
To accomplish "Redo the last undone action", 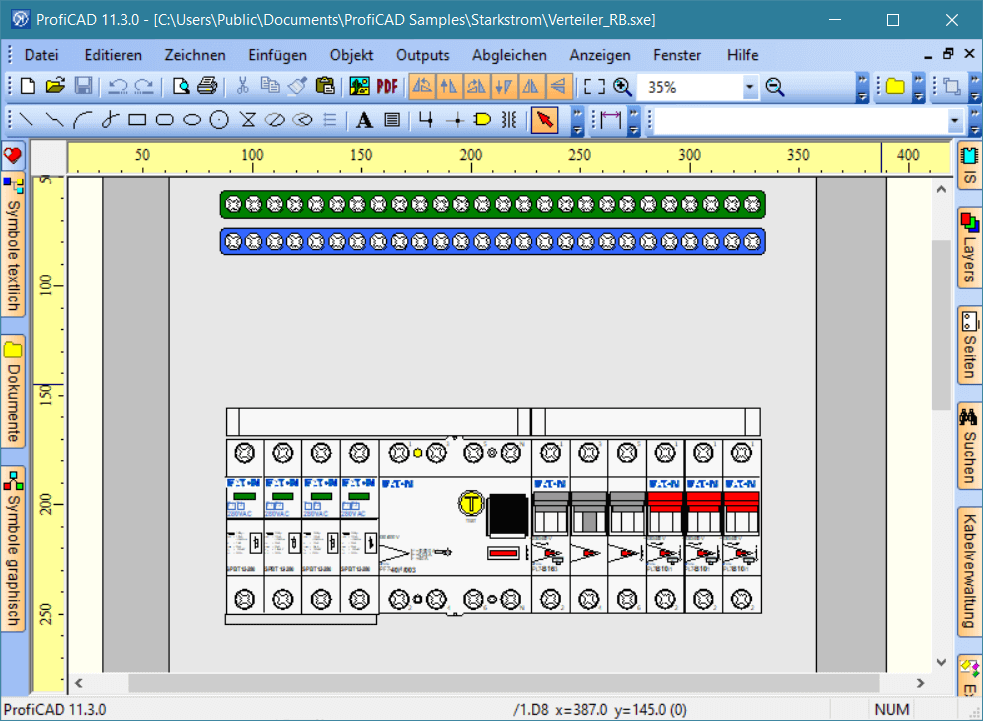I will click(x=144, y=86).
